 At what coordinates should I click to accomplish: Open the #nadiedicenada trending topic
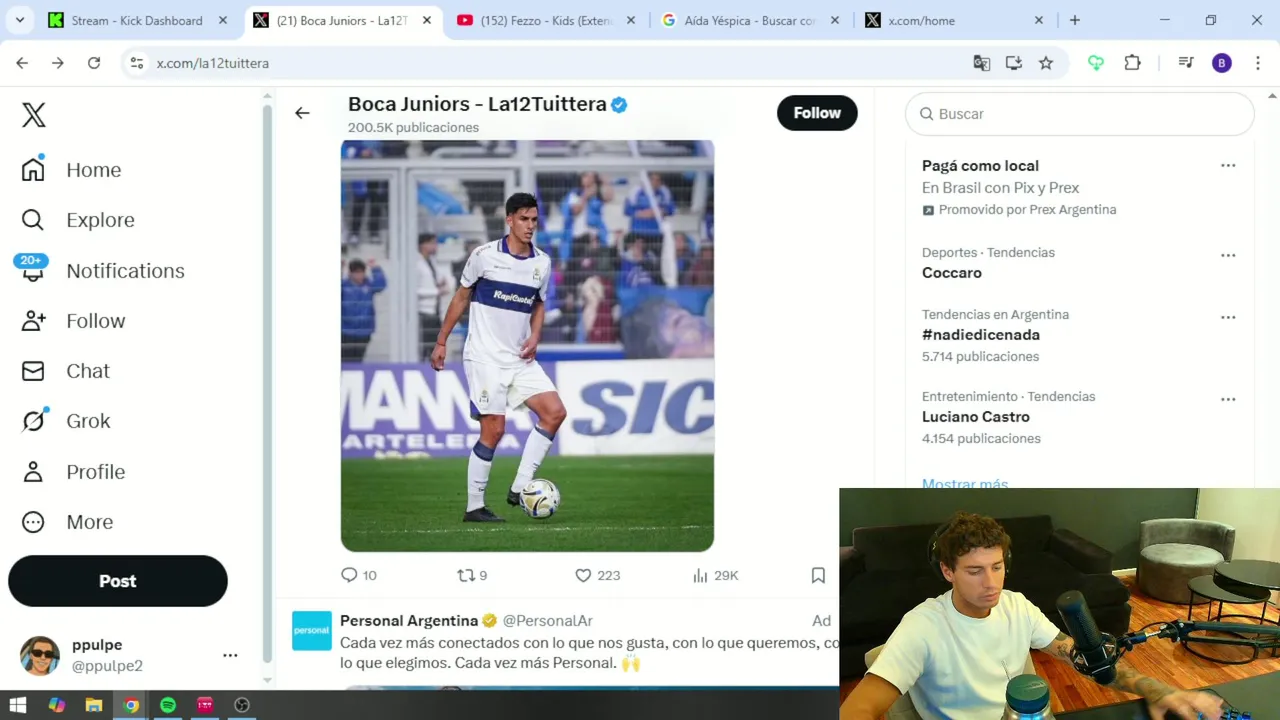[x=981, y=335]
